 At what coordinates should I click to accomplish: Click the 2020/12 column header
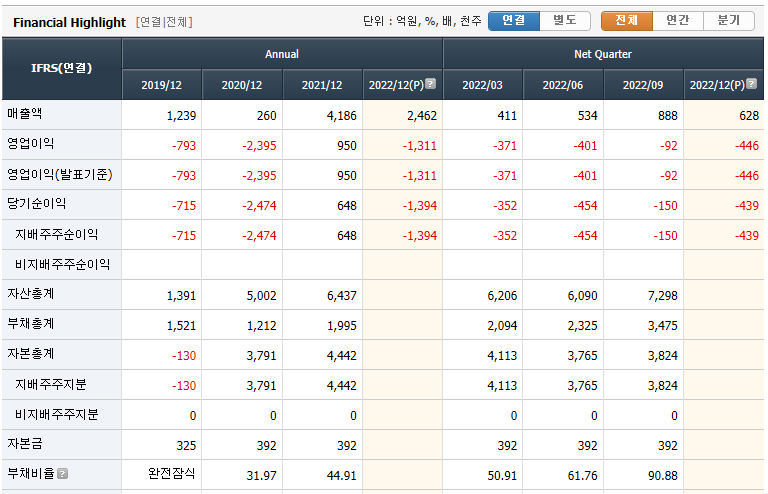coord(242,85)
